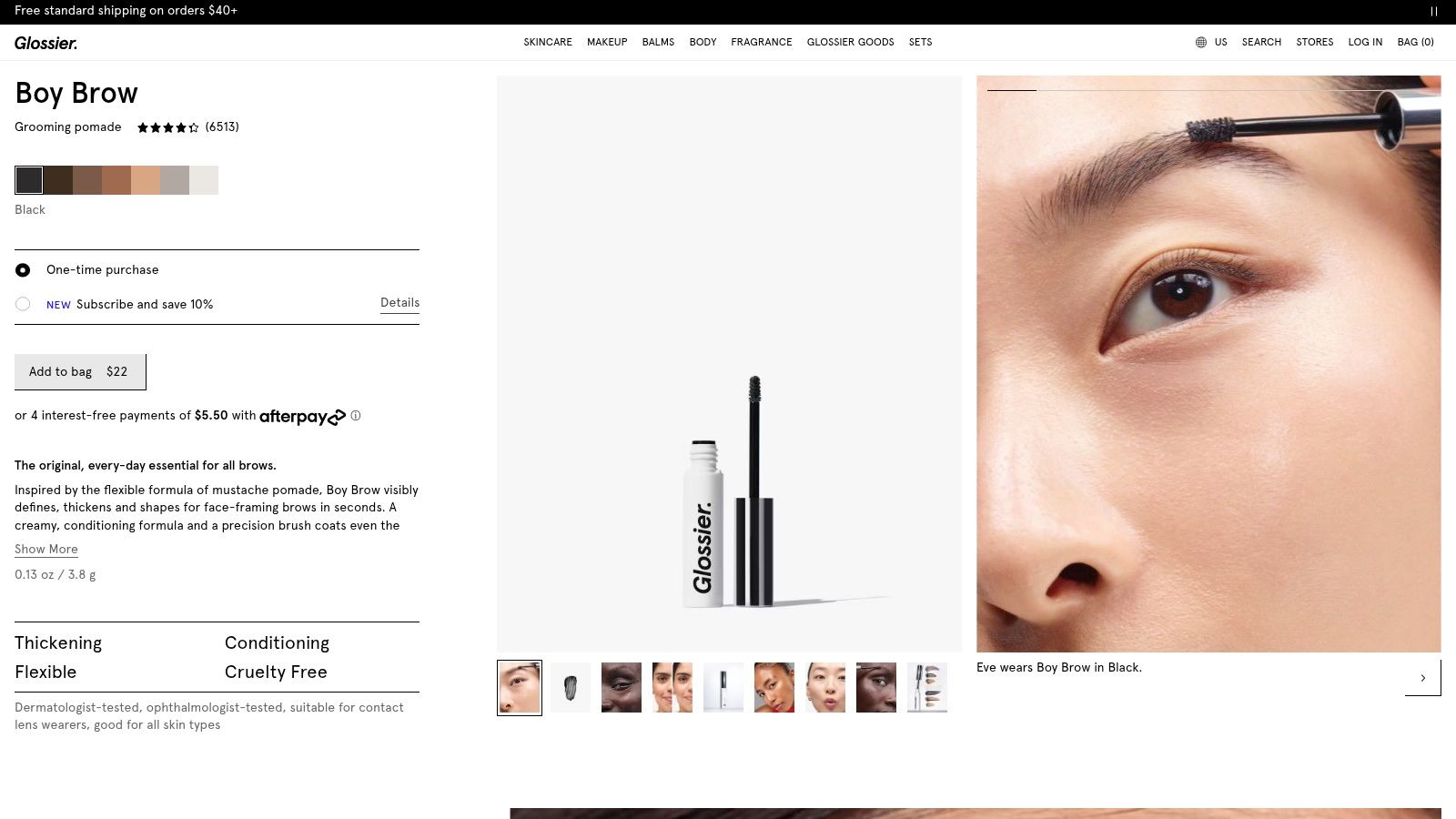Open the Skincare menu
The height and width of the screenshot is (819, 1456).
[548, 42]
